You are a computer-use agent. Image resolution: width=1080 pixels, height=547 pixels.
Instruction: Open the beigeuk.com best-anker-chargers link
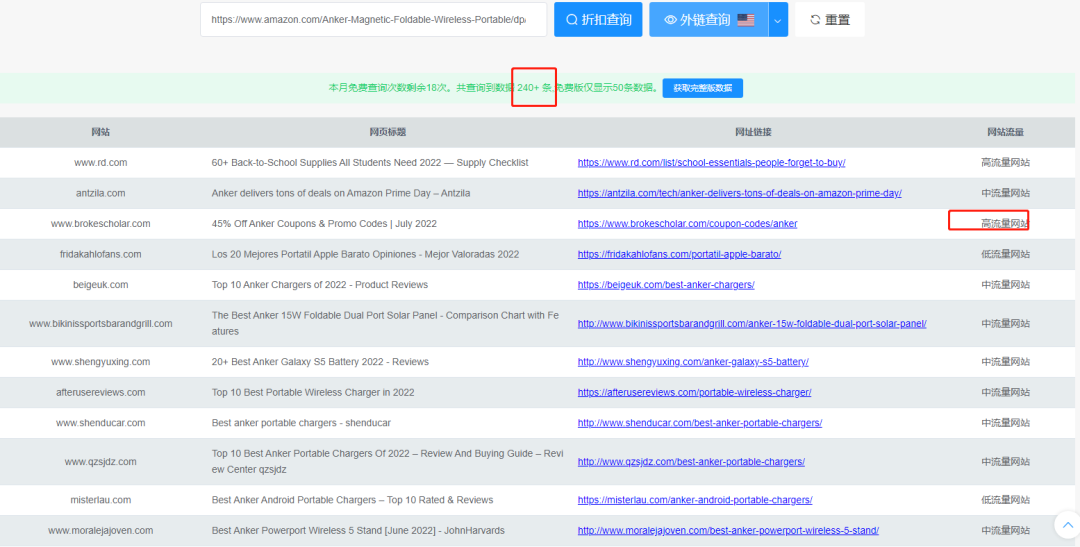[666, 285]
